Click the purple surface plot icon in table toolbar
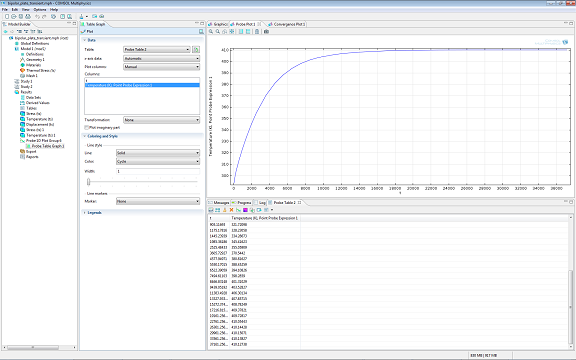The image size is (576, 360). pos(245,210)
